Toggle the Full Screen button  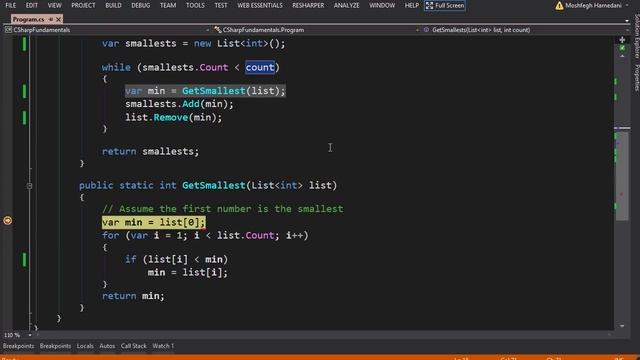(x=445, y=5)
